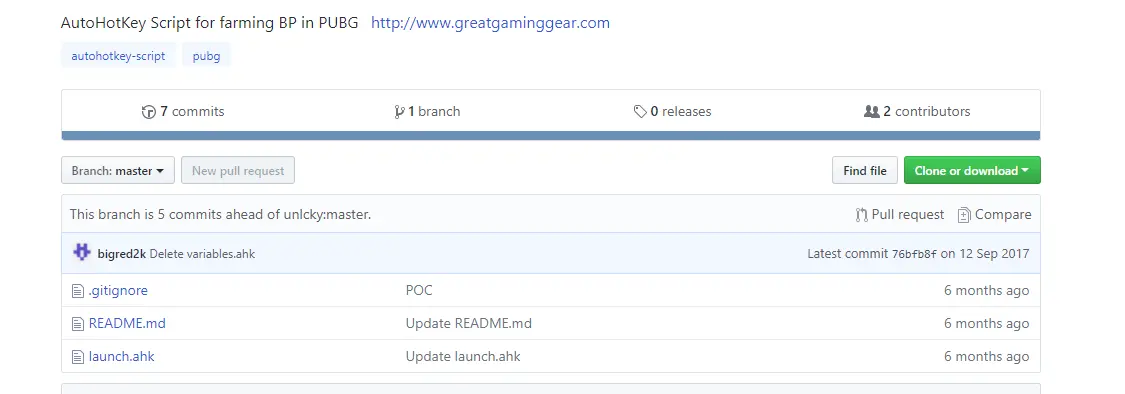Click the .gitignore file icon
The height and width of the screenshot is (394, 1125).
tap(77, 291)
